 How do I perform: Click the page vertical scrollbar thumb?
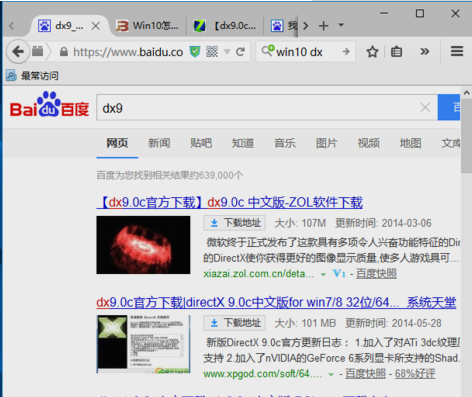tap(467, 135)
